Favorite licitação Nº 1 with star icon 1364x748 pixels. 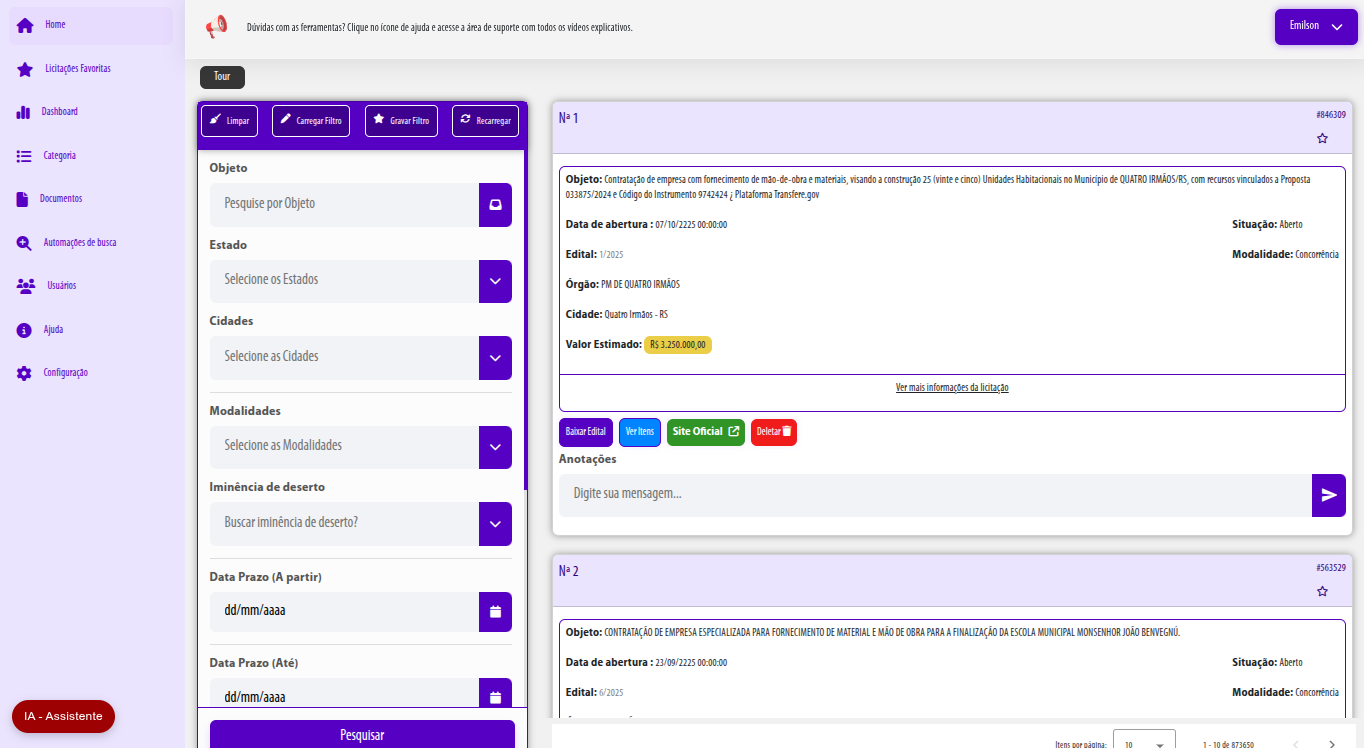click(x=1322, y=138)
